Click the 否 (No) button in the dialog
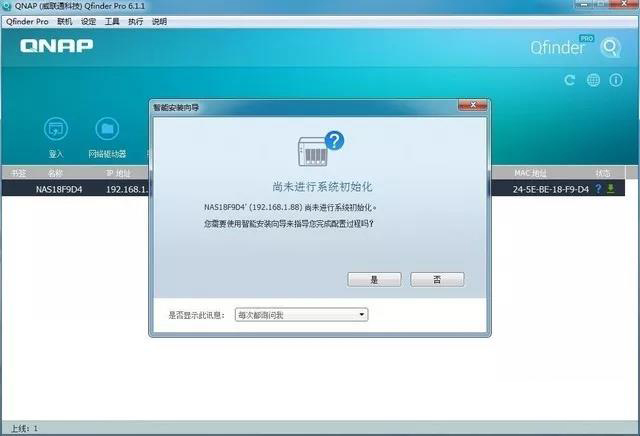 (437, 280)
